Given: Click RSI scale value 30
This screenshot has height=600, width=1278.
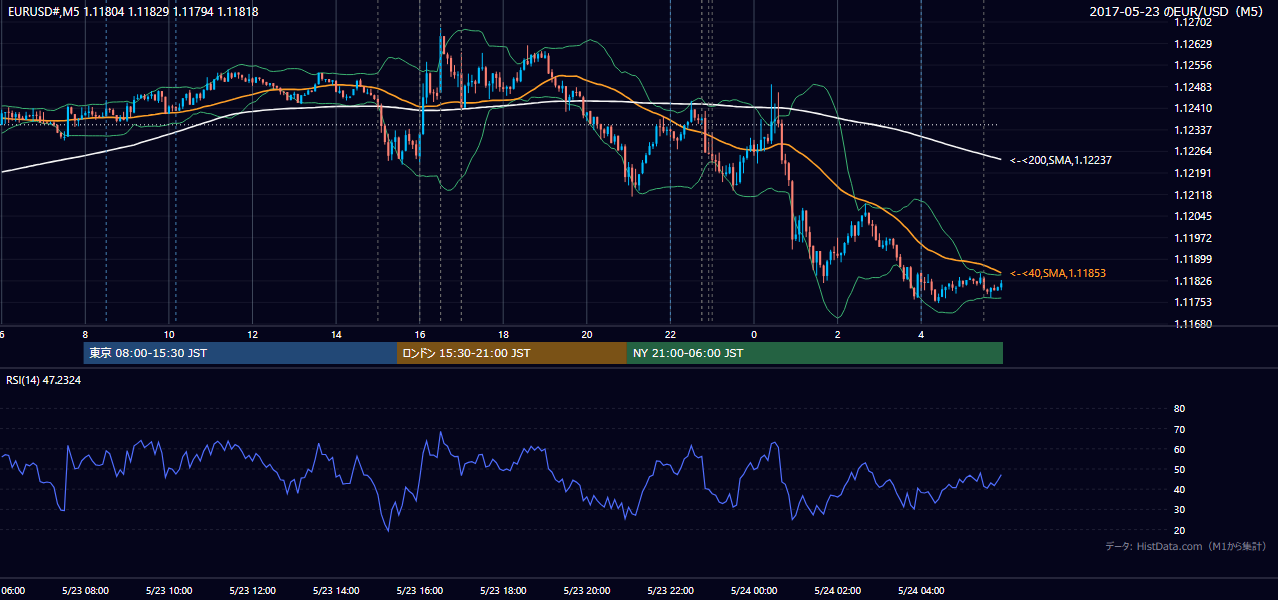Looking at the screenshot, I should point(1179,509).
